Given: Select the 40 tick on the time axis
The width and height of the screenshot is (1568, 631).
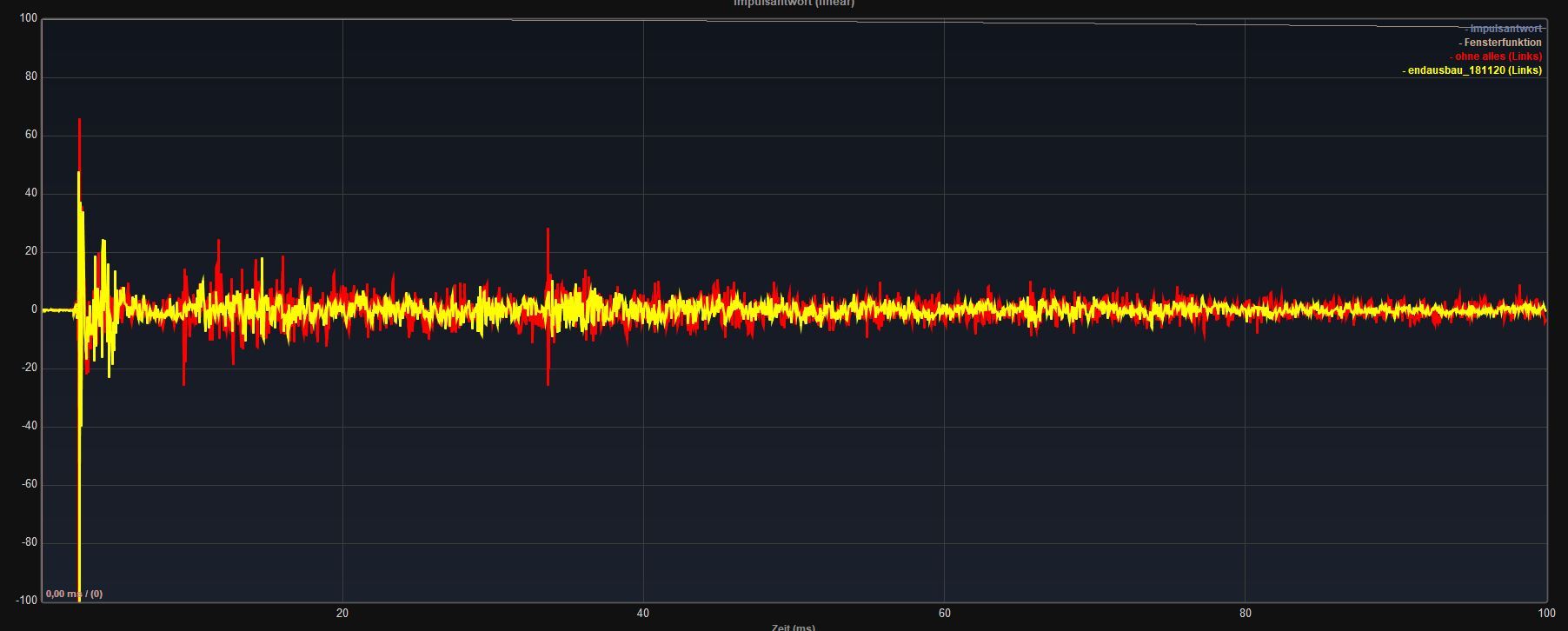Looking at the screenshot, I should point(643,613).
